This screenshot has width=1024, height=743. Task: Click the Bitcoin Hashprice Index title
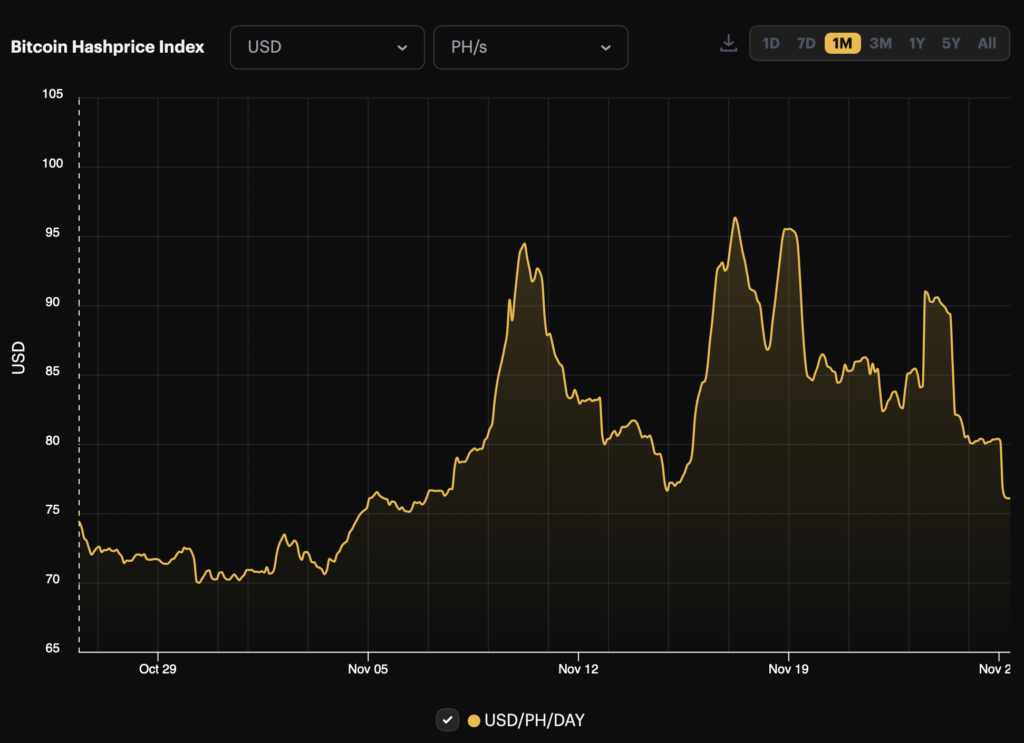point(108,48)
